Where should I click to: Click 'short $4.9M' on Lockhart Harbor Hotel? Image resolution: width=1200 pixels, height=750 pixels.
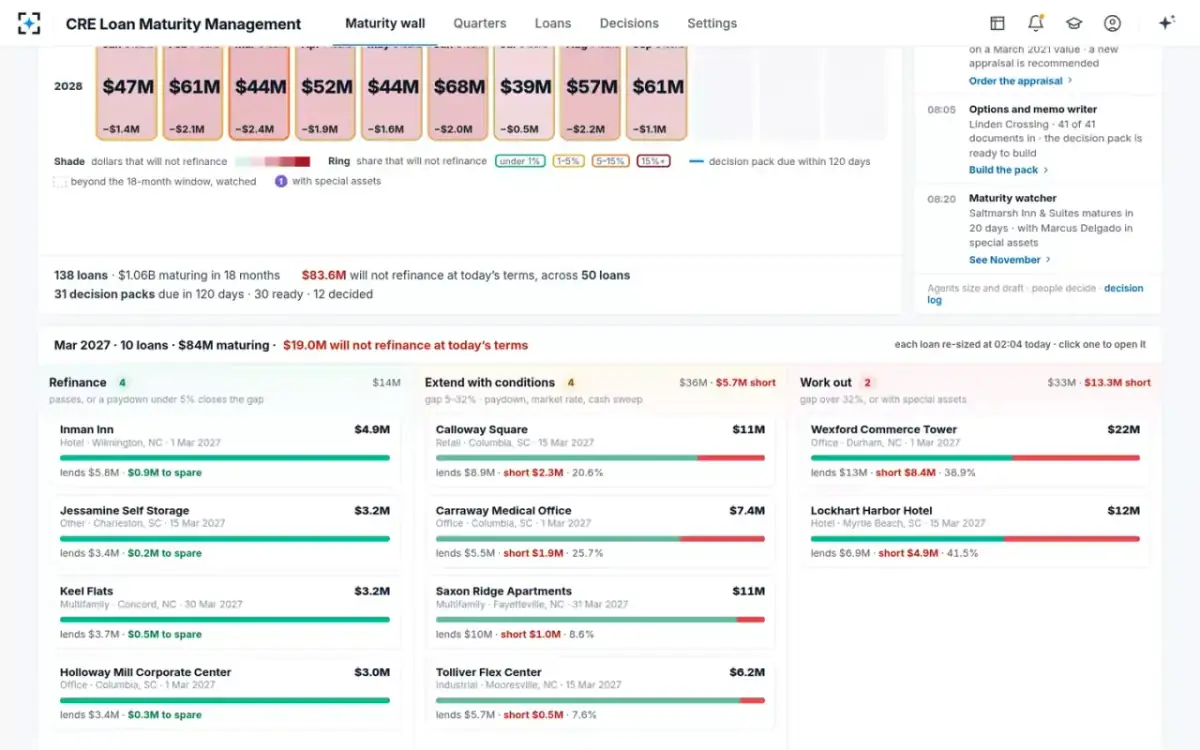click(908, 553)
